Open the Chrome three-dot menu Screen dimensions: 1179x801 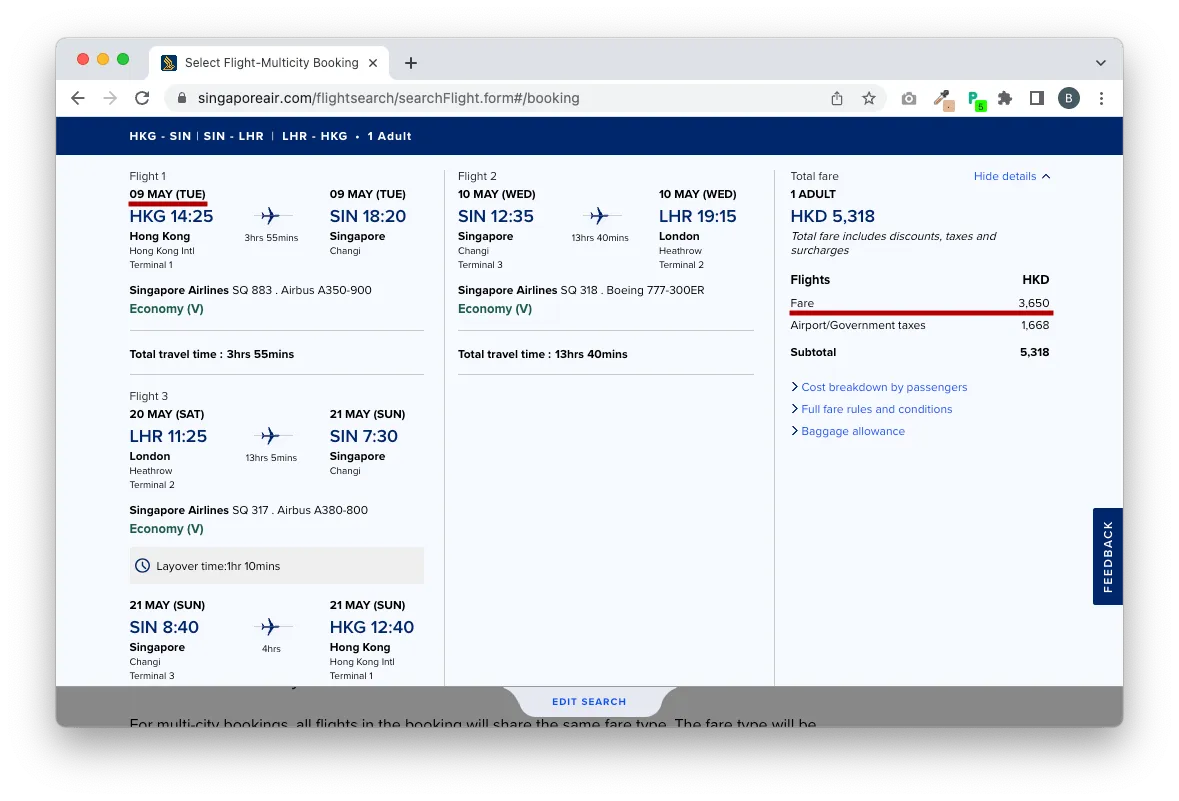[x=1102, y=98]
